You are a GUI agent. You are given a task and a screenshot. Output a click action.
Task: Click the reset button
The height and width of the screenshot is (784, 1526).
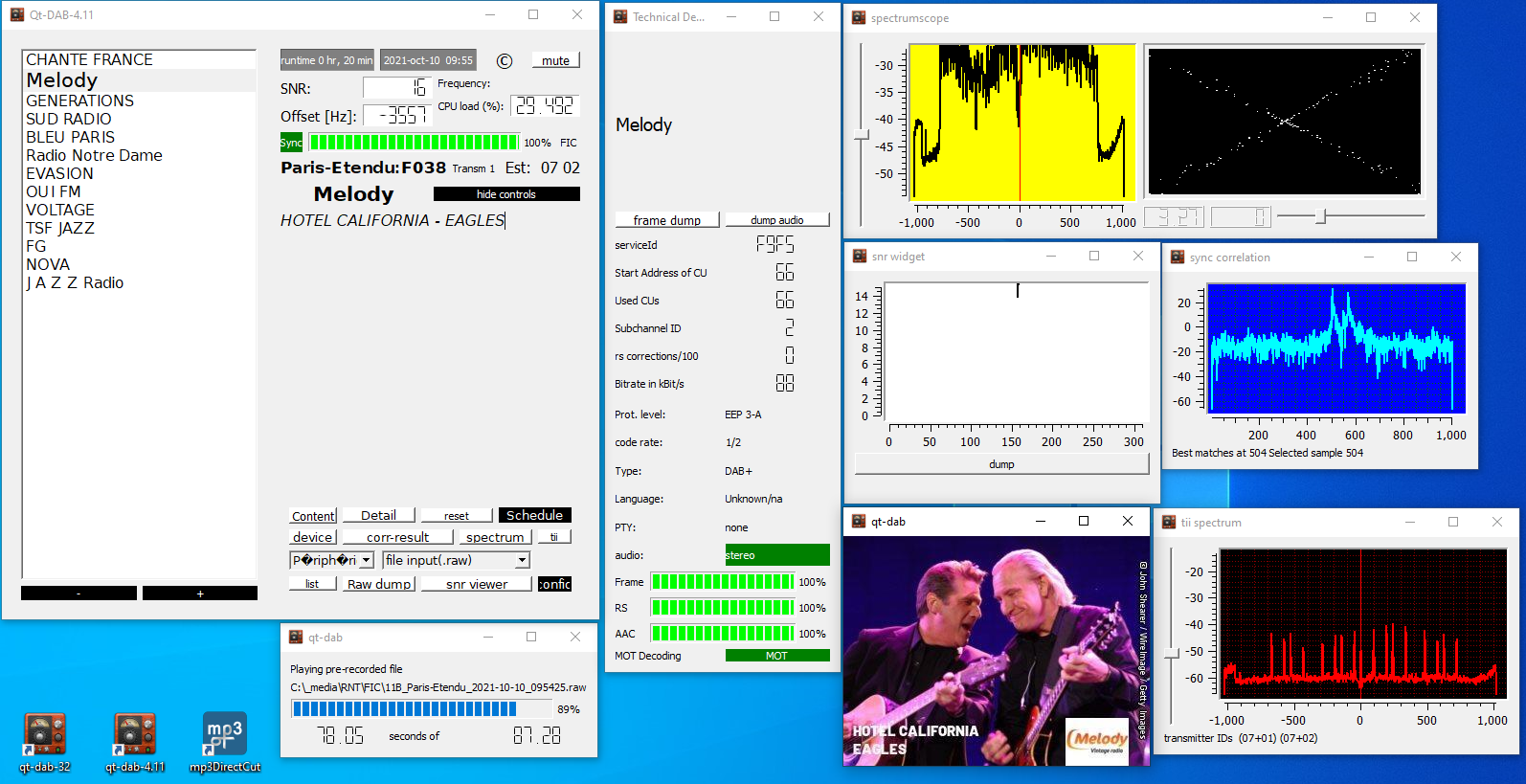point(457,516)
